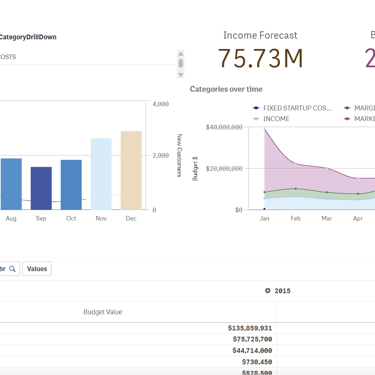Select the Oct bar in bar chart
The width and height of the screenshot is (375, 375).
tap(71, 185)
